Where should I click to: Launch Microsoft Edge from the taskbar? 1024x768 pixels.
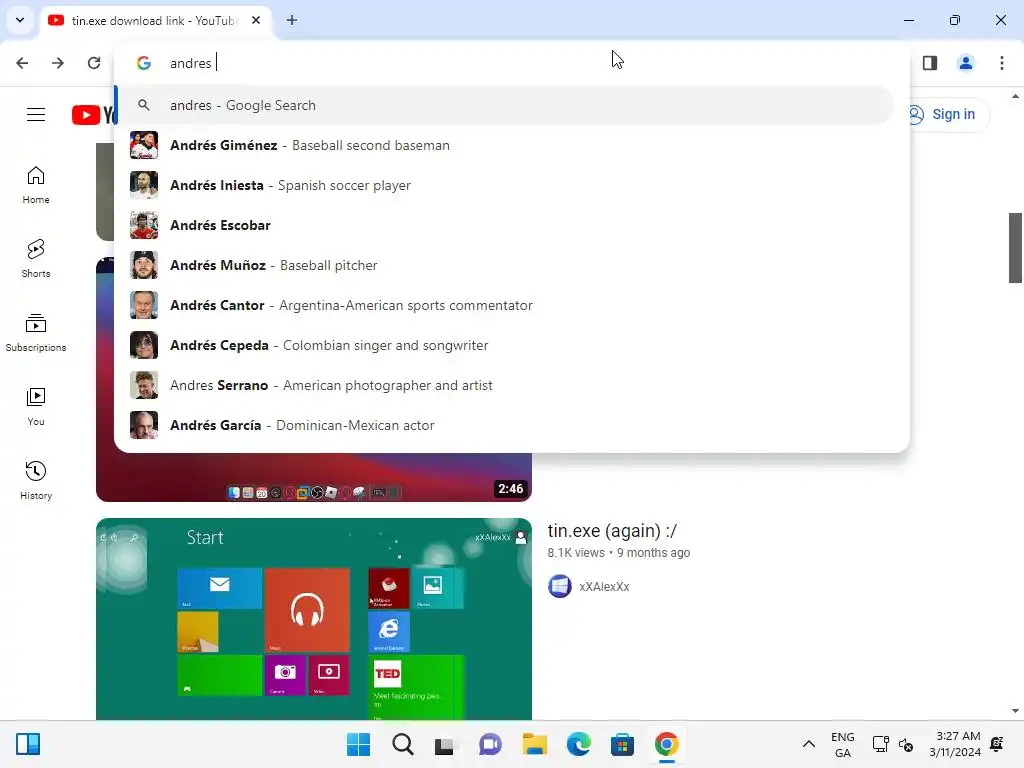pos(579,744)
